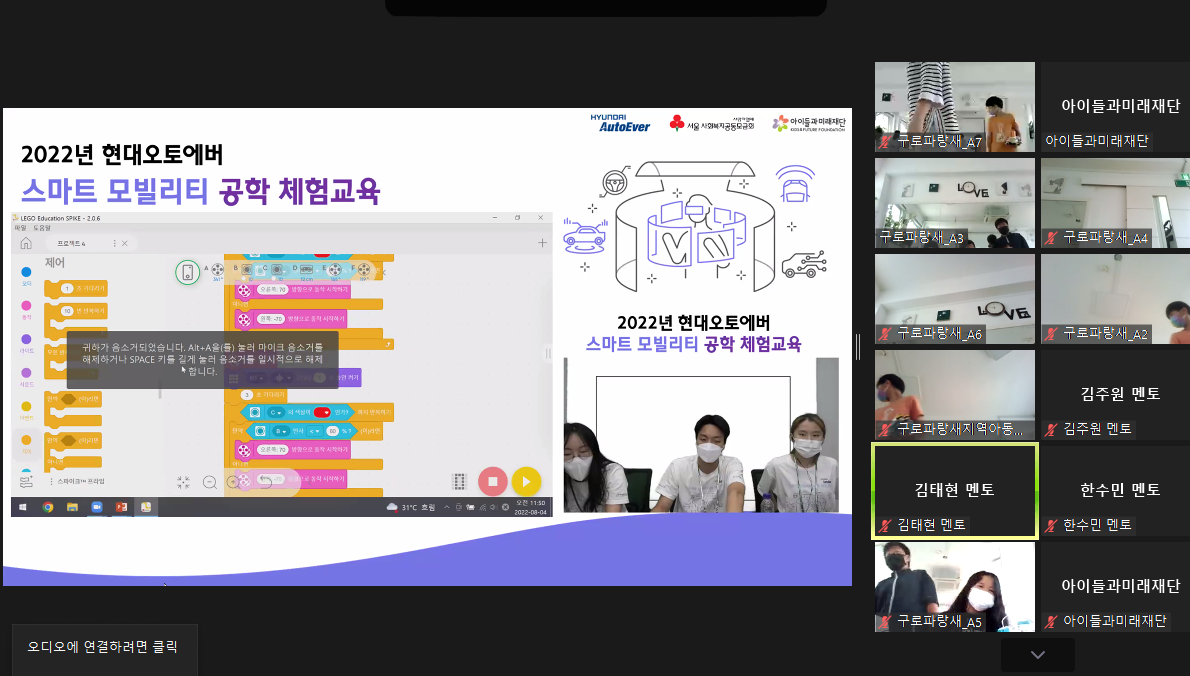Click the red color swatch in block
The width and height of the screenshot is (1190, 676).
tap(322, 412)
